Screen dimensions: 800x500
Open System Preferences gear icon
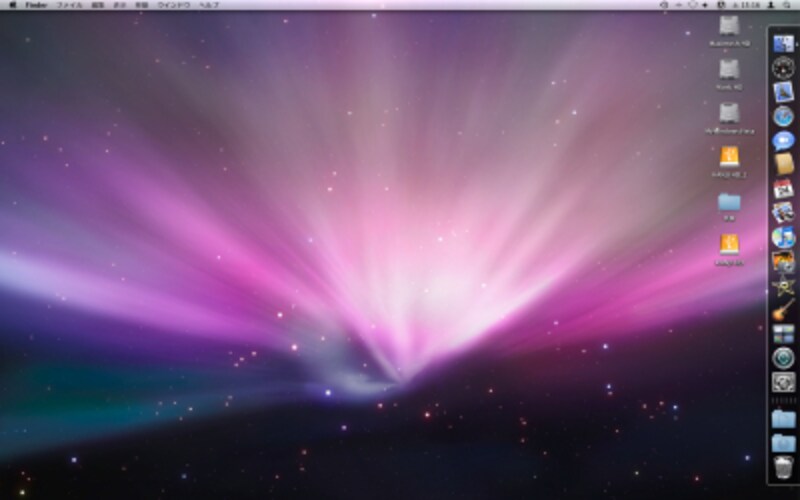point(783,382)
